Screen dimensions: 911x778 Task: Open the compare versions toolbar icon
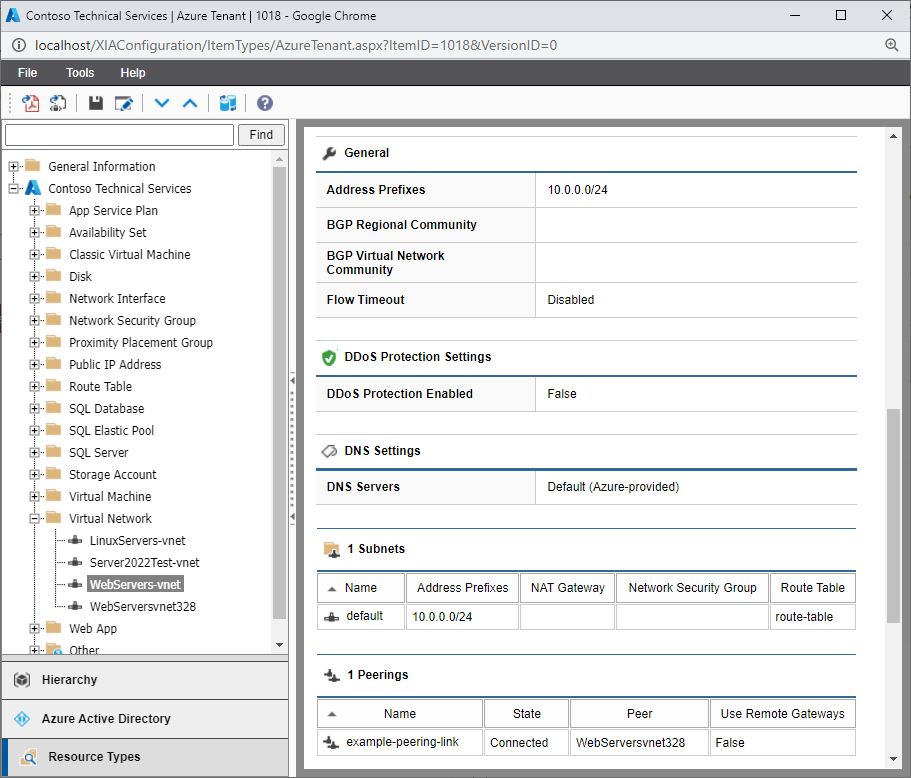[x=228, y=103]
